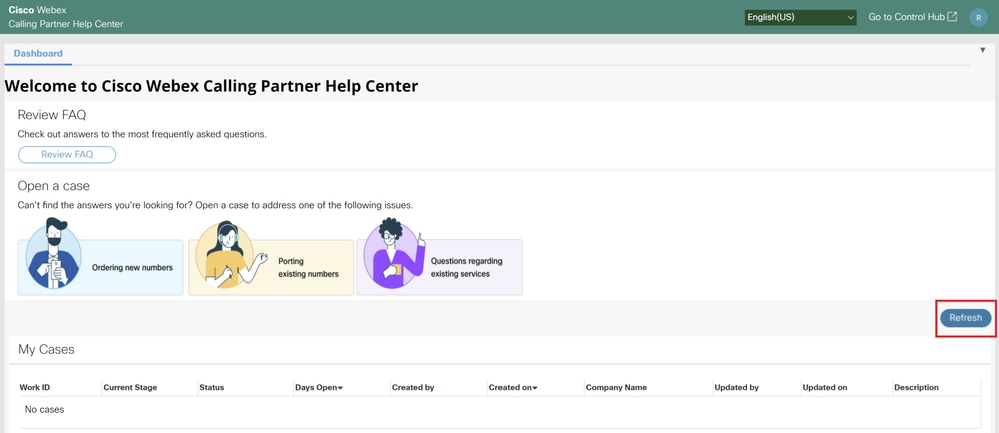Open Questions regarding existing services card
Viewport: 999px width, 433px height.
coord(440,267)
